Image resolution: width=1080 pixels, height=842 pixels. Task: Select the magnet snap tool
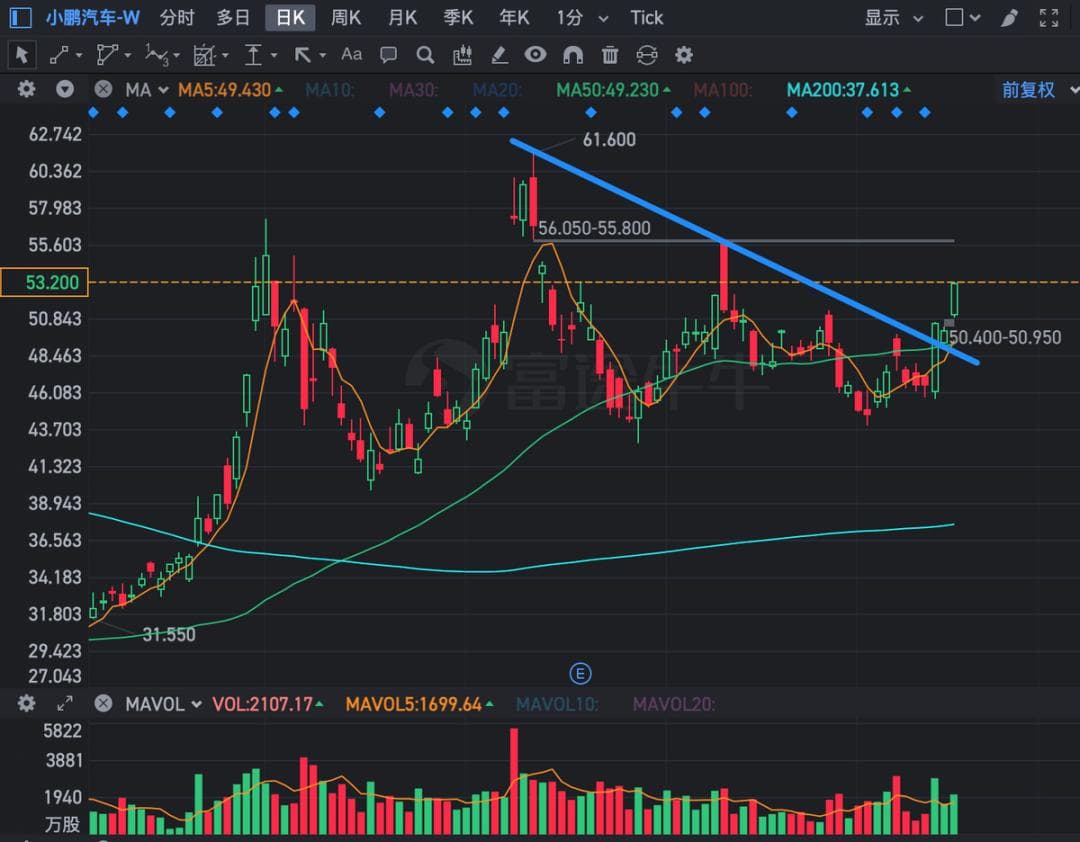pyautogui.click(x=573, y=54)
